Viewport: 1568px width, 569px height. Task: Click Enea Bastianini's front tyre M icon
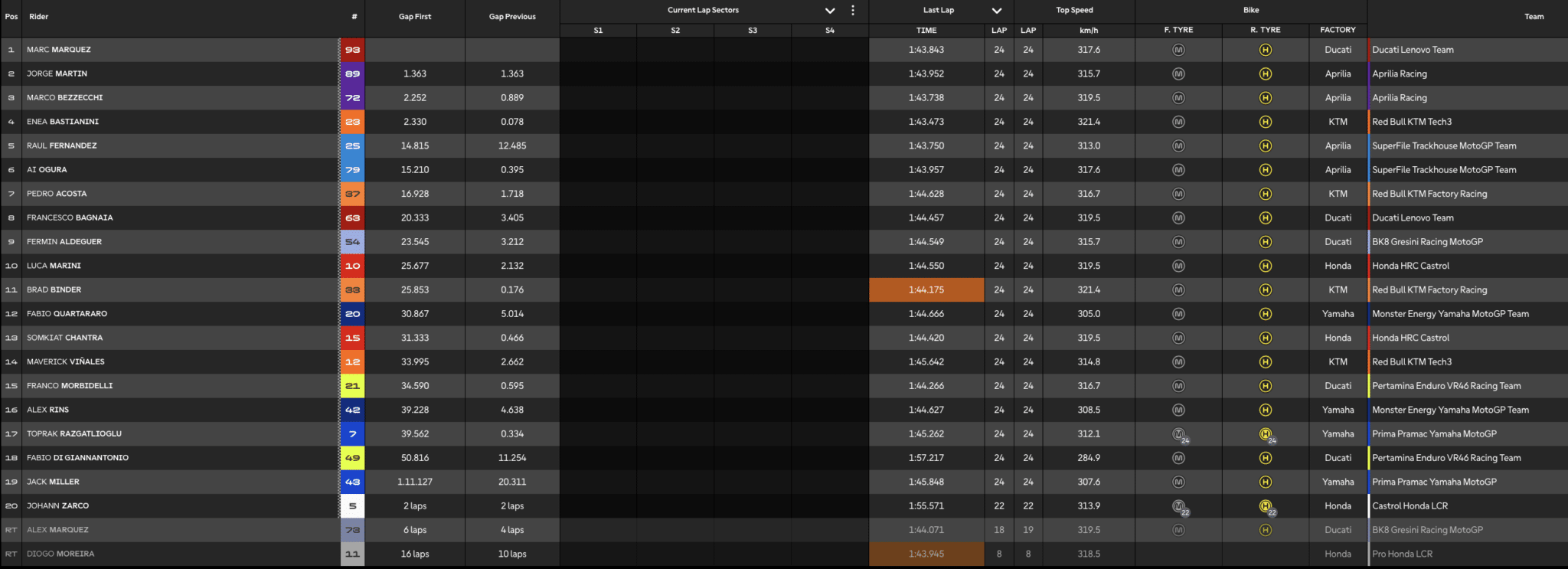(x=1178, y=122)
